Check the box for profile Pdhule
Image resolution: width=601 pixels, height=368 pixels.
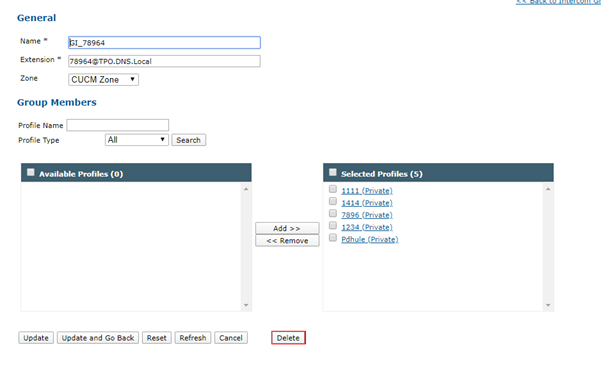(333, 238)
